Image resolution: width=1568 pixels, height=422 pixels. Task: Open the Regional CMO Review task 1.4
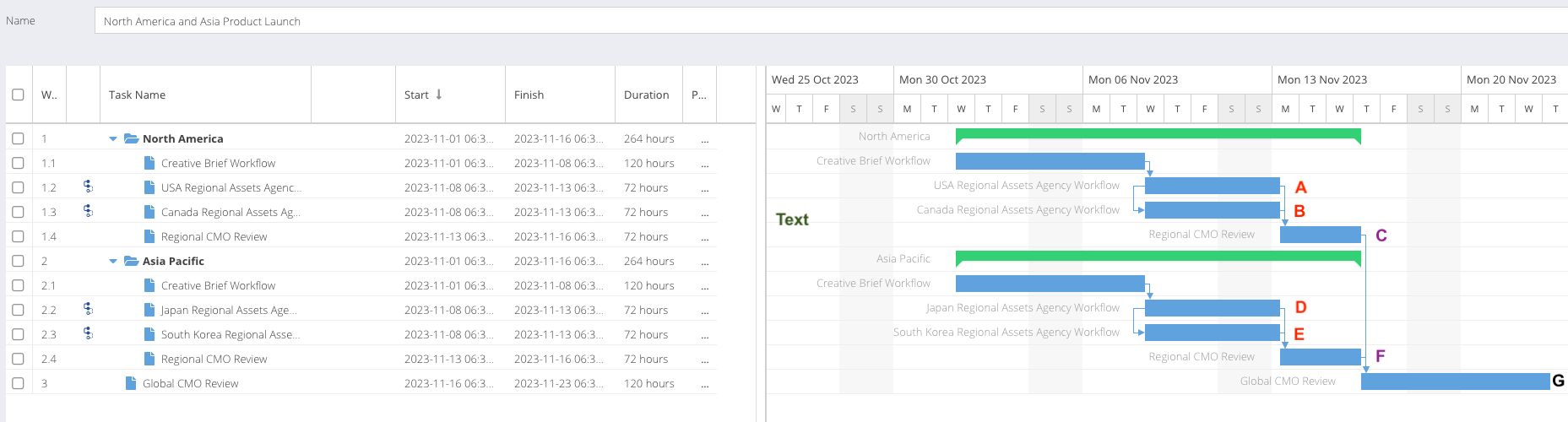click(x=214, y=236)
